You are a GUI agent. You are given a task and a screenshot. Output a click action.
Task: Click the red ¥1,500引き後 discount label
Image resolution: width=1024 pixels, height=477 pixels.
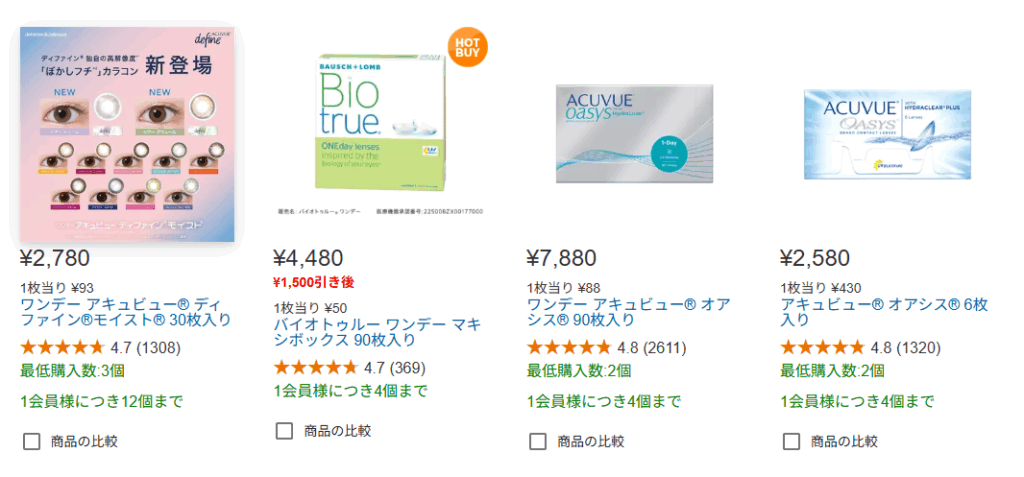click(315, 282)
